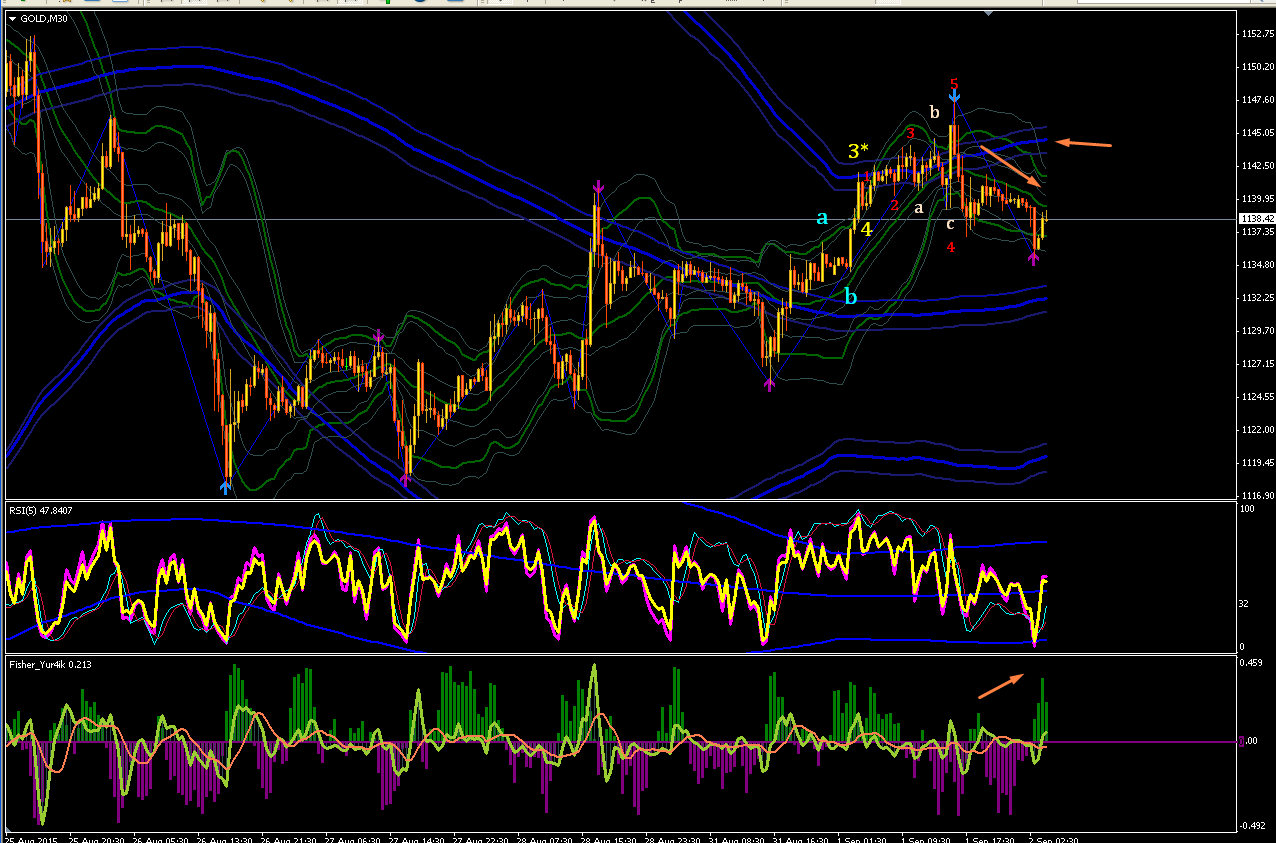Click the current price label 1138.42

point(1256,219)
